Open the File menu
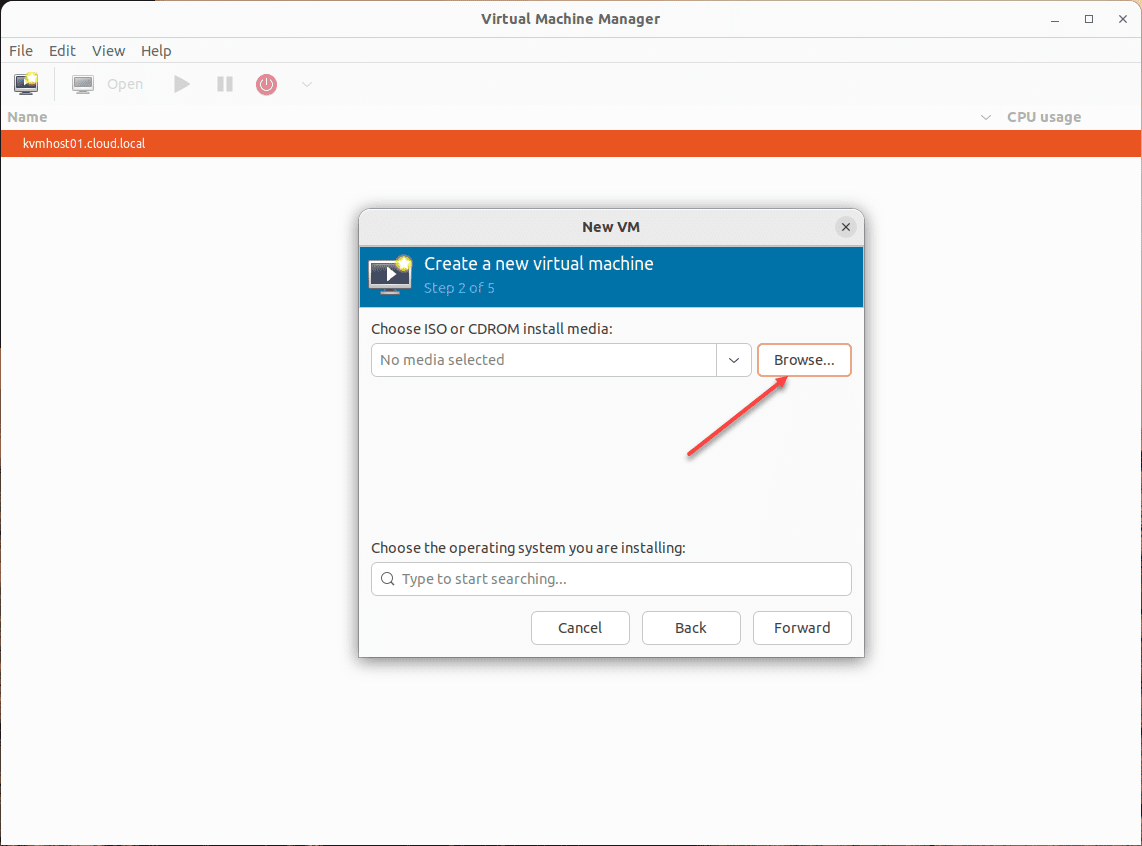This screenshot has height=846, width=1142. pyautogui.click(x=20, y=51)
